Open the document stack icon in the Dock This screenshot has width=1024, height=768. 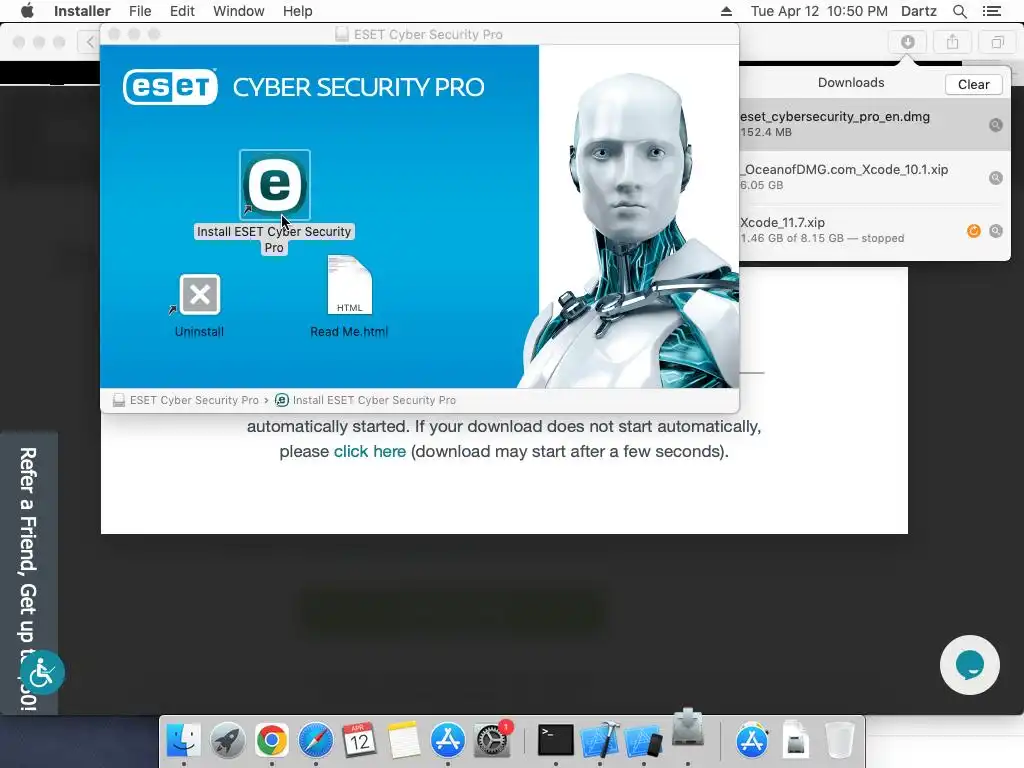coord(795,740)
